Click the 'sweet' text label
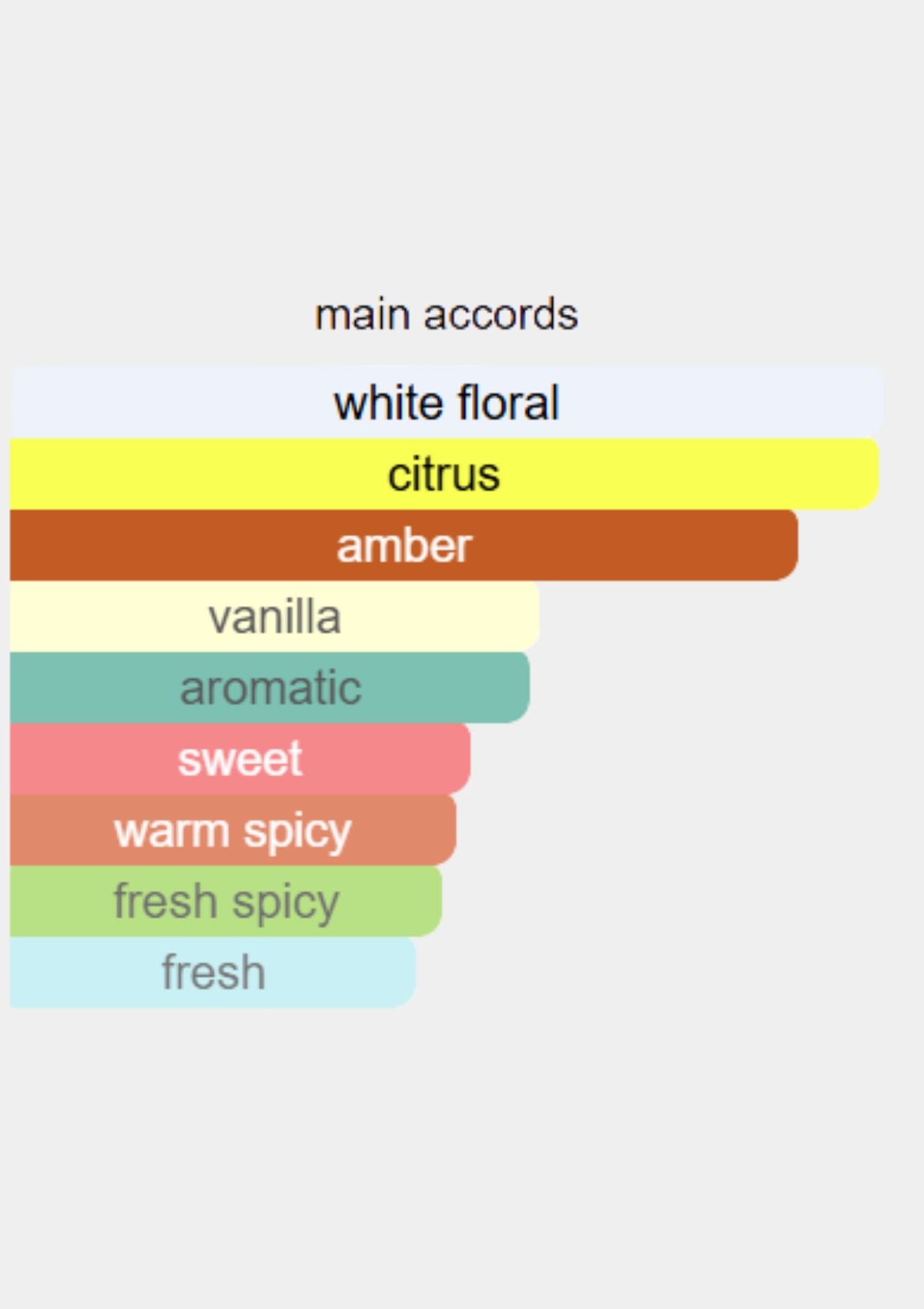The image size is (924, 1309). tap(240, 759)
